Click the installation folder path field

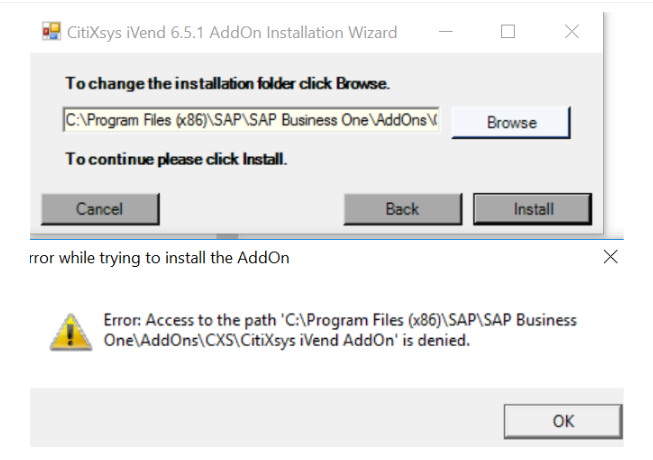[x=251, y=120]
